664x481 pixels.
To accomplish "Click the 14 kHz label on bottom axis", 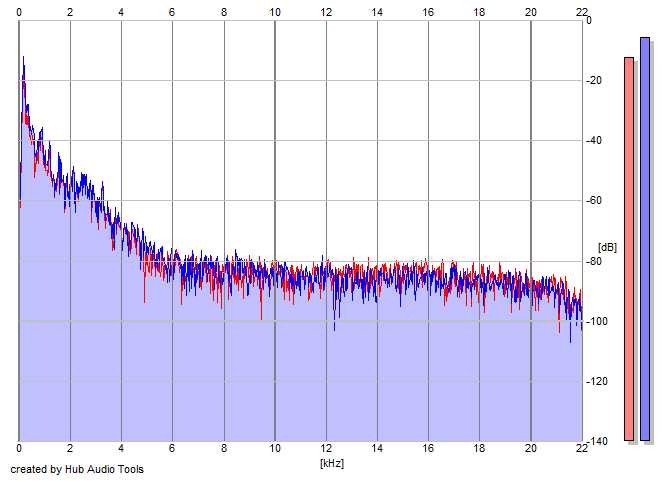I will tap(377, 448).
